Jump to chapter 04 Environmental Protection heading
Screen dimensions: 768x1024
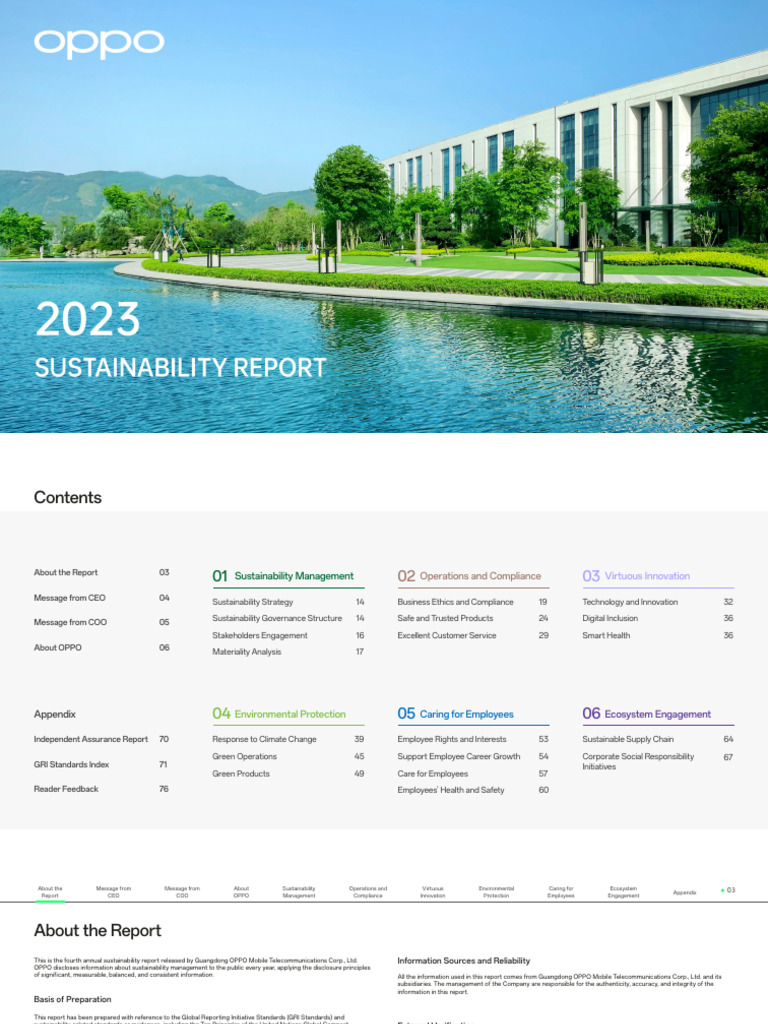[279, 714]
